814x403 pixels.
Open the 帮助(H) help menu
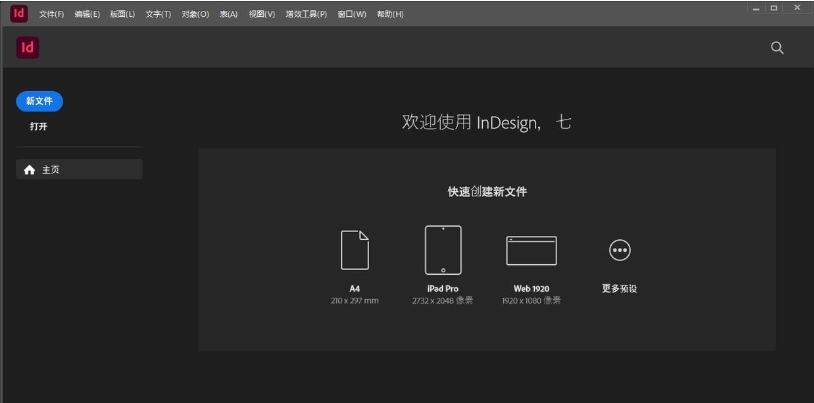[390, 14]
